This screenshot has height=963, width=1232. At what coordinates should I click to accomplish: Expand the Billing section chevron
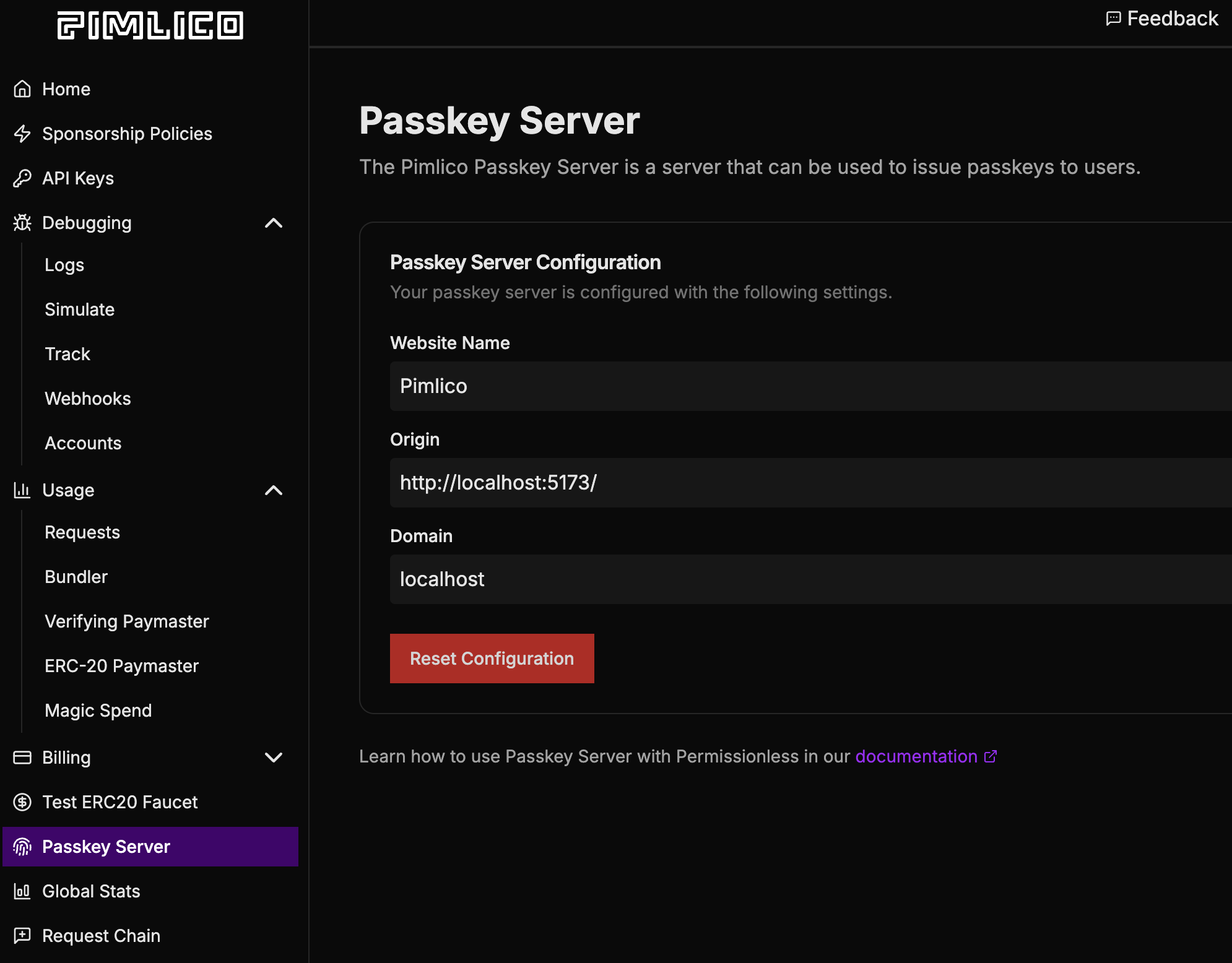pyautogui.click(x=274, y=758)
